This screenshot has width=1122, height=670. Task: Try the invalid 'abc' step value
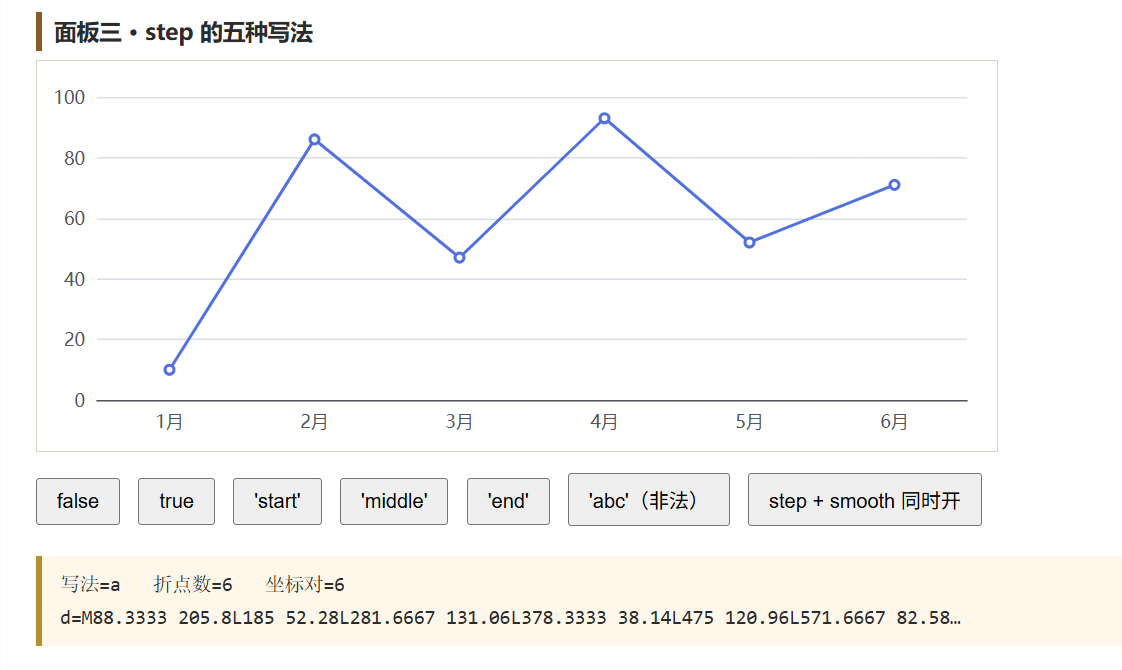point(649,500)
